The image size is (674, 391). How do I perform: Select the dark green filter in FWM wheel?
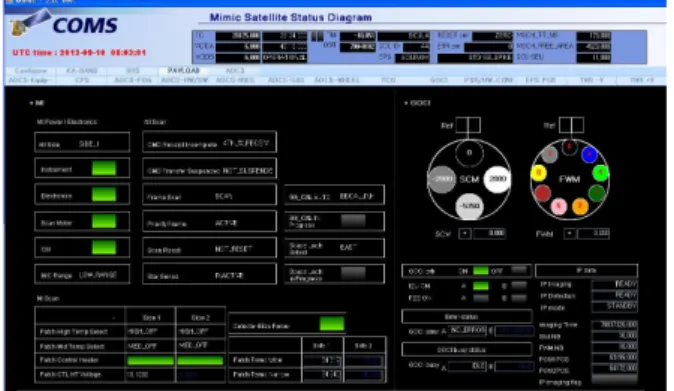tap(597, 193)
